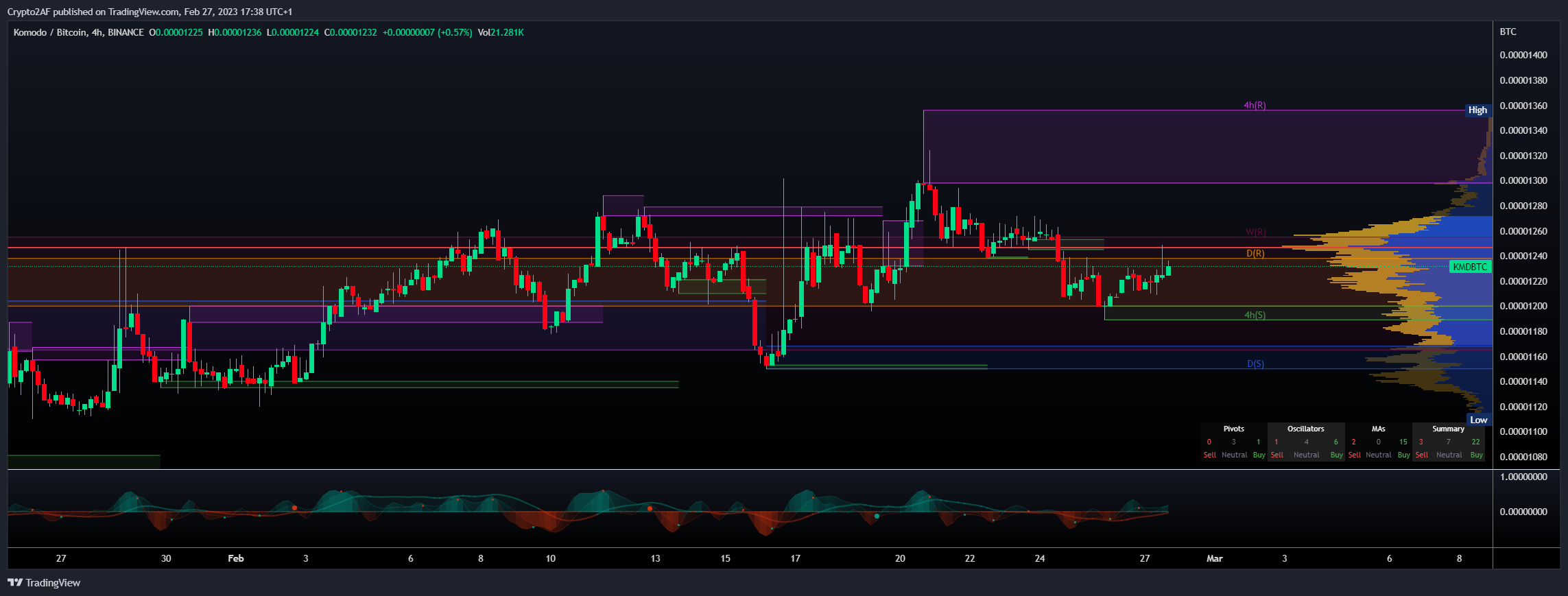Click the Mar label on time axis

pyautogui.click(x=1215, y=558)
